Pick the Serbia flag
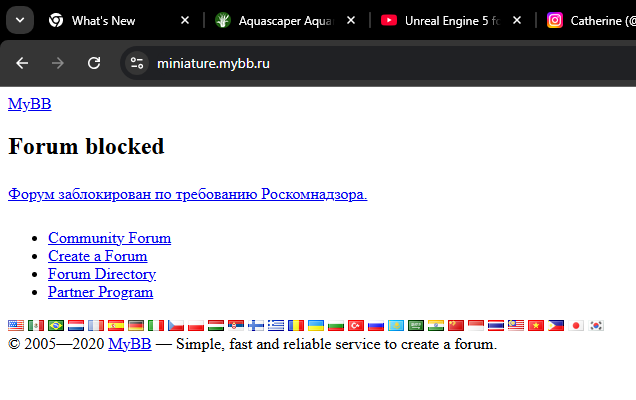The height and width of the screenshot is (400, 636). (236, 325)
